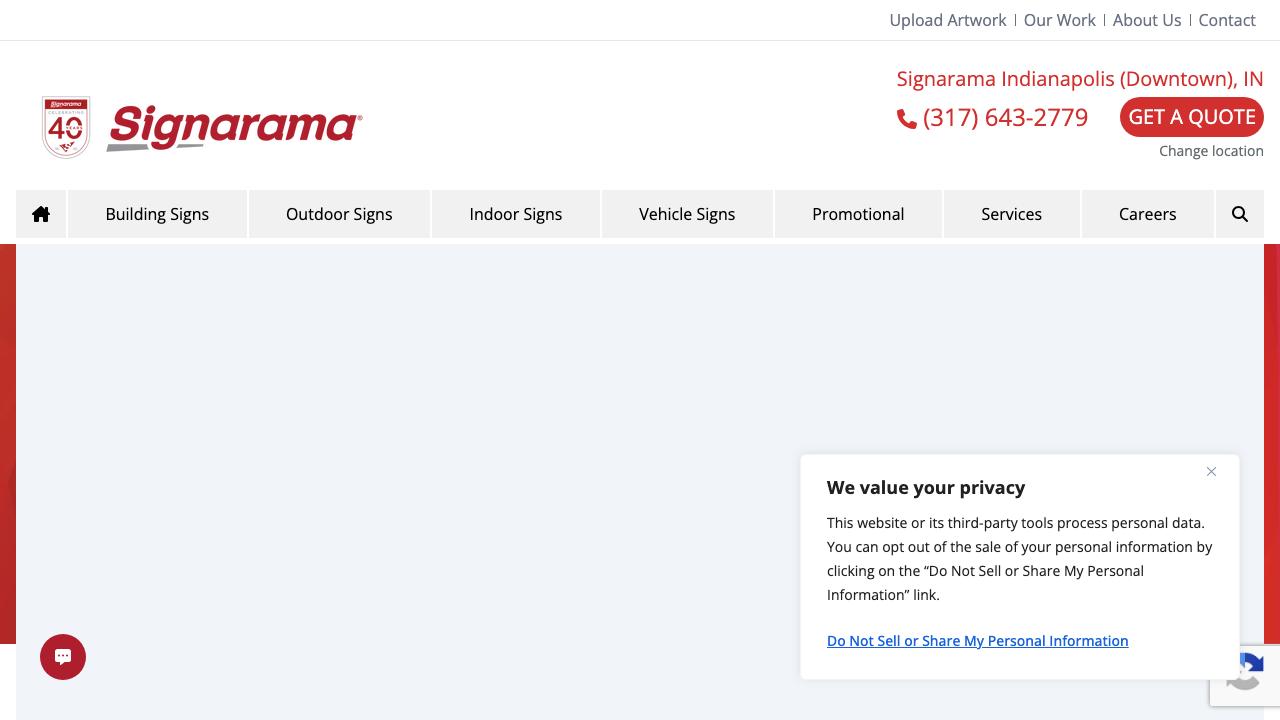The width and height of the screenshot is (1280, 720).
Task: Expand the Indoor Signs menu
Action: tap(515, 214)
